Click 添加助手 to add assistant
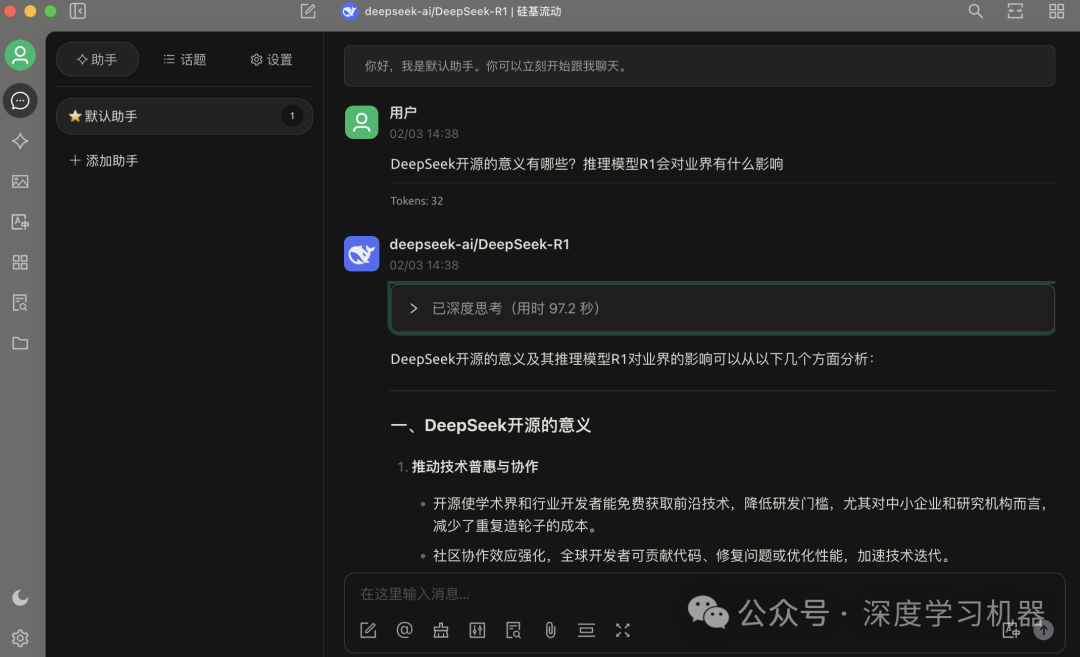 click(104, 160)
